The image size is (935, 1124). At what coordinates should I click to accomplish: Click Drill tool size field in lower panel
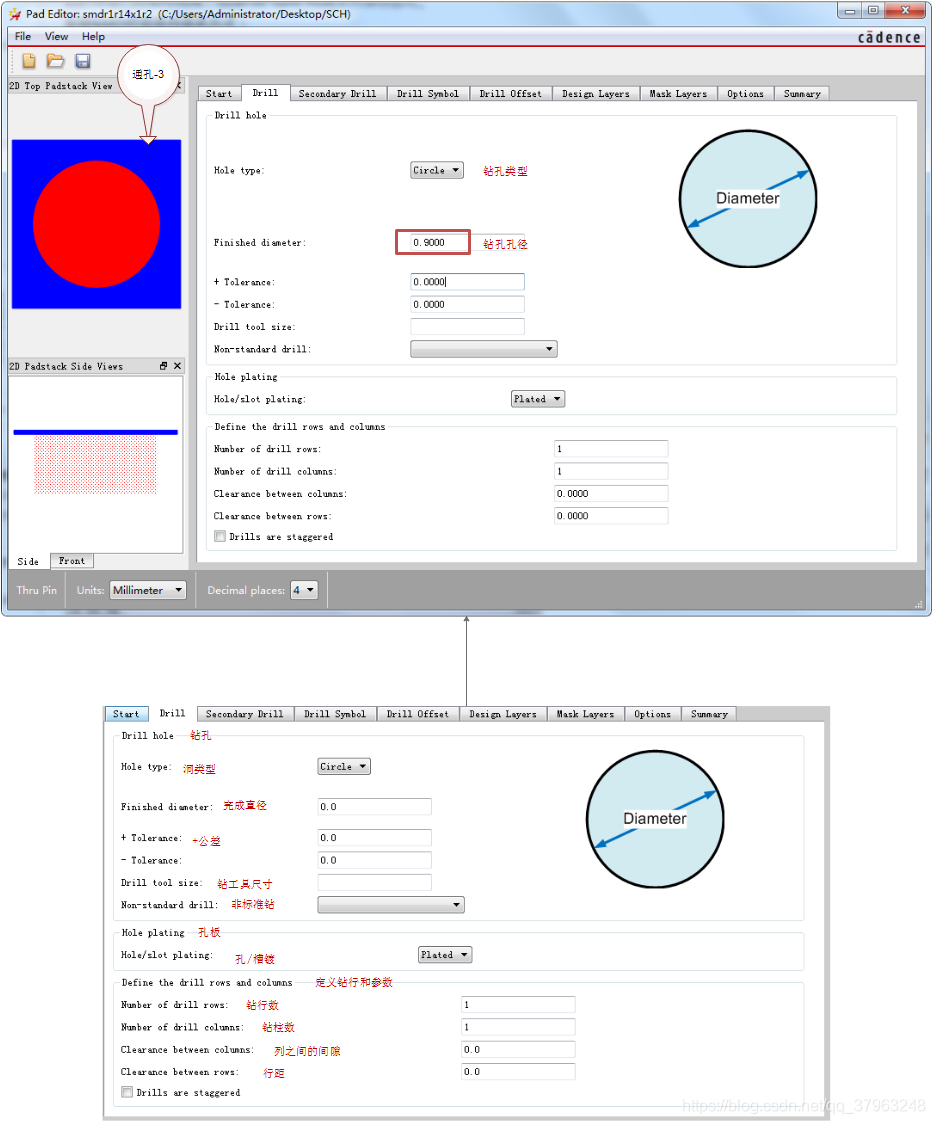[x=374, y=882]
